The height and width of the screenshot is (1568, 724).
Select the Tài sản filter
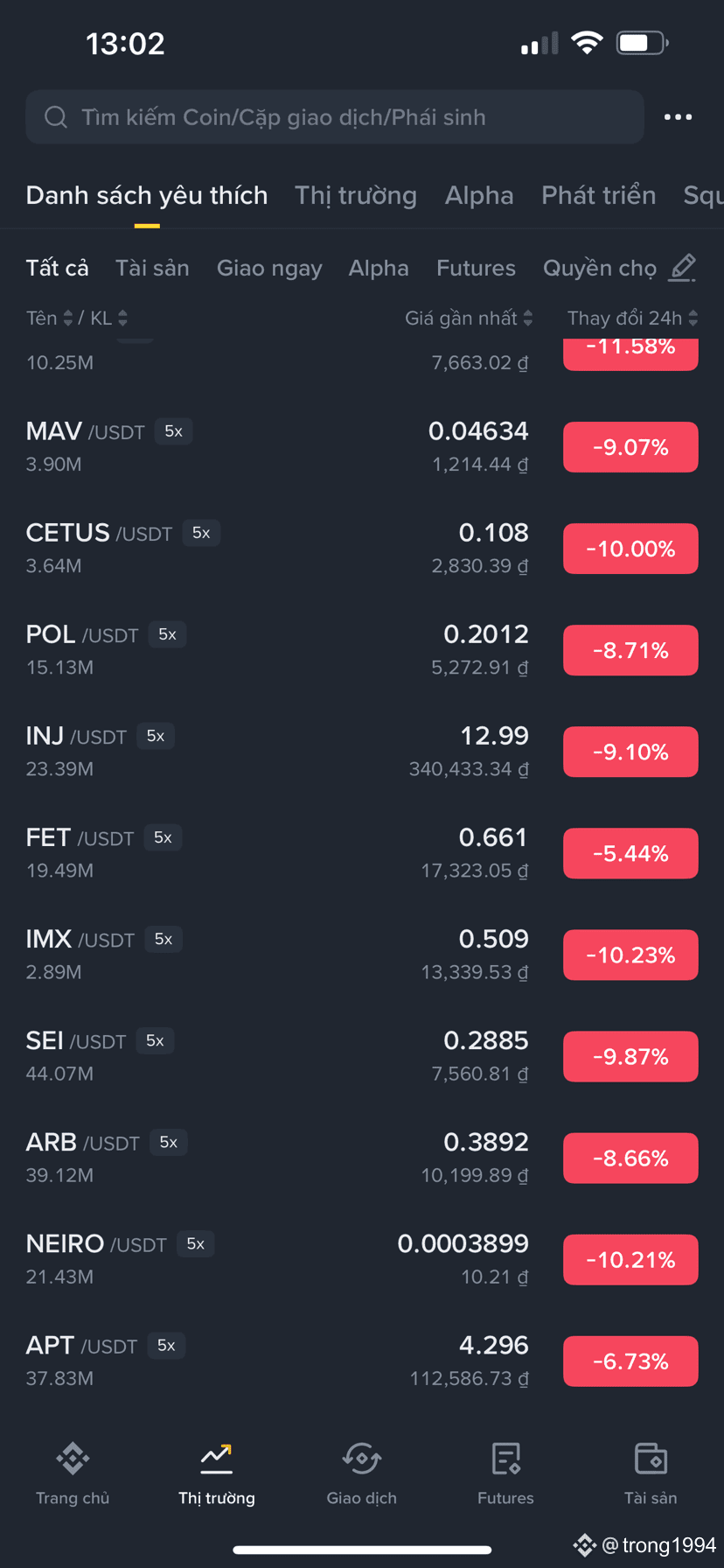[x=152, y=268]
